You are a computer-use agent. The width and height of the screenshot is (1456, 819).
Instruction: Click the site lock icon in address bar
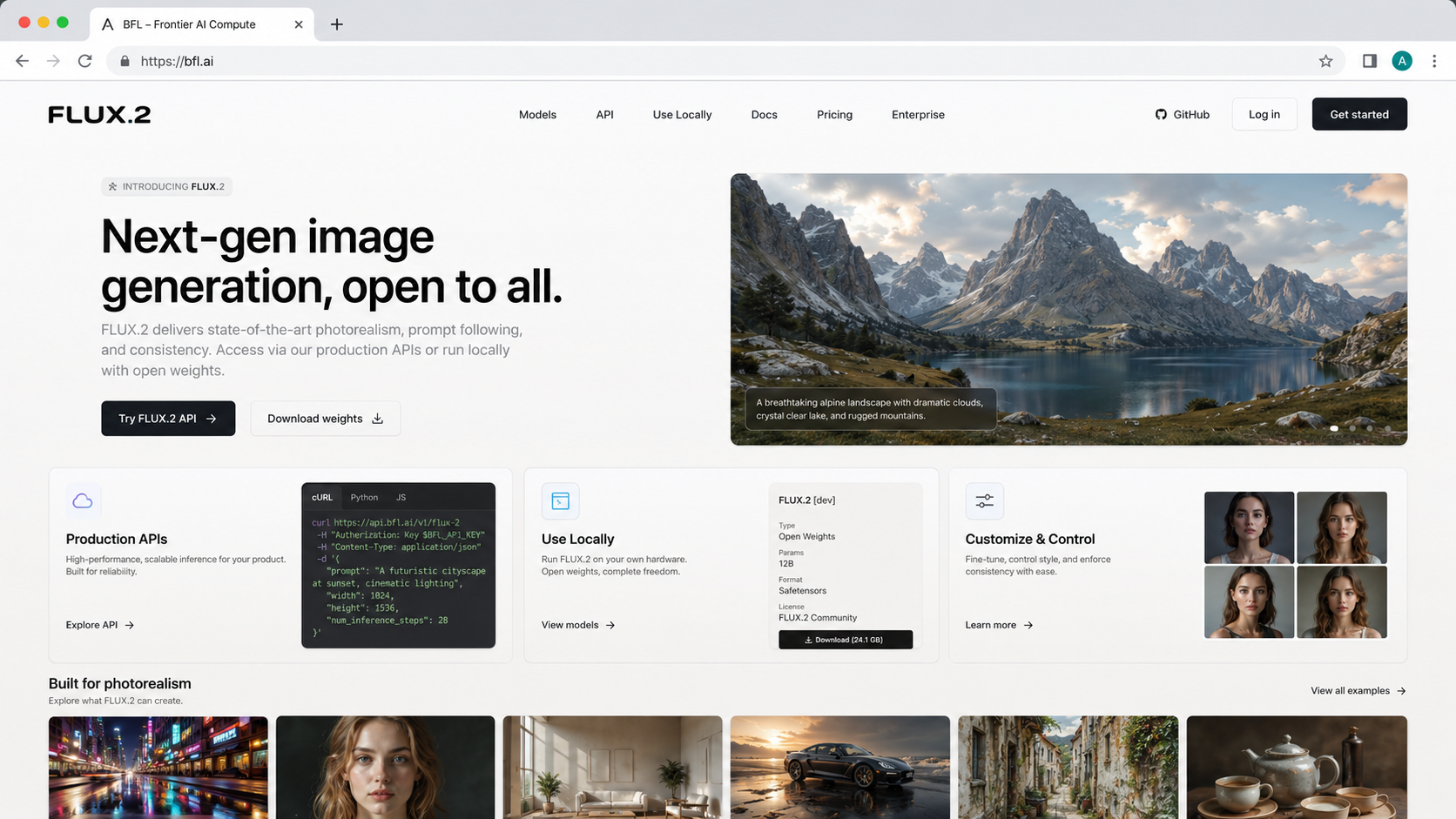pyautogui.click(x=125, y=61)
